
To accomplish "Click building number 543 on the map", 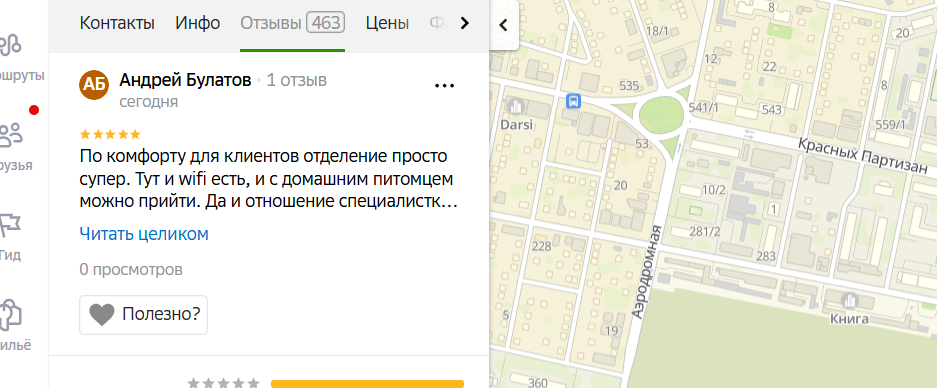I will coord(771,109).
